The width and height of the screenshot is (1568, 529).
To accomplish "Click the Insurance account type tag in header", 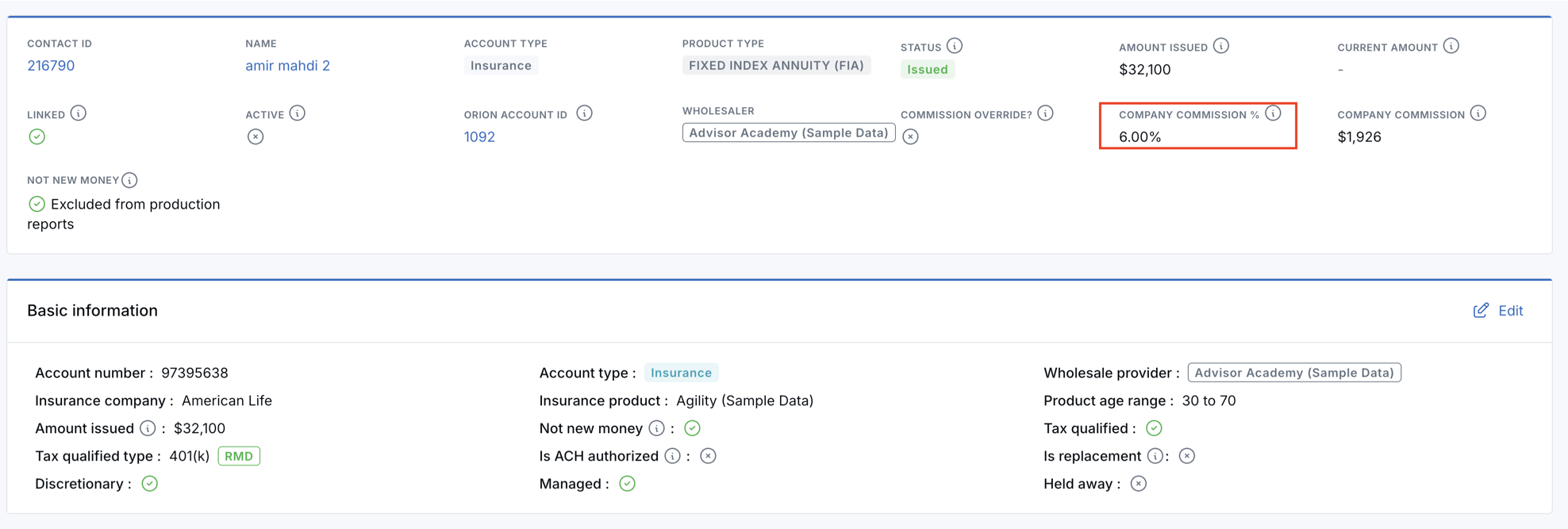I will [501, 66].
